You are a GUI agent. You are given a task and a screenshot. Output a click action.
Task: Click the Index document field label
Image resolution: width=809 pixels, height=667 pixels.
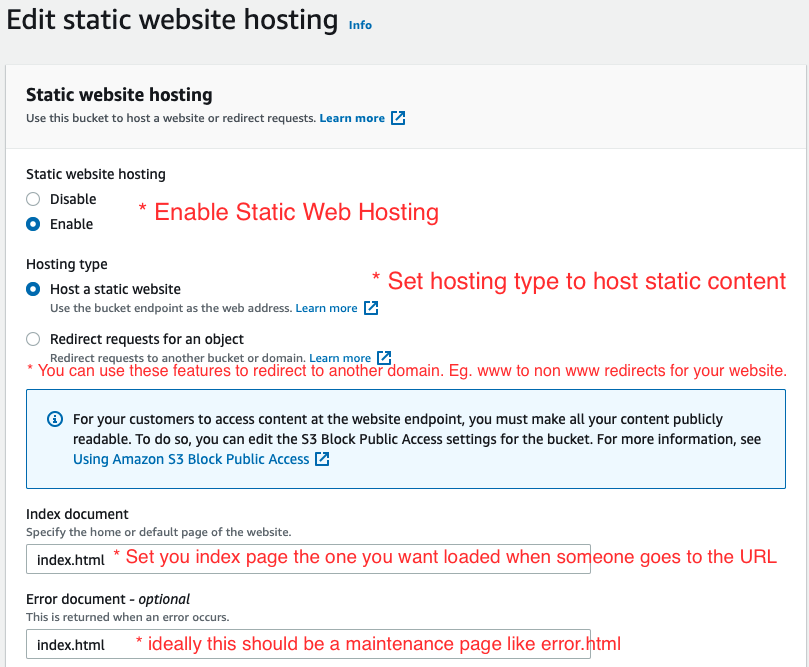pyautogui.click(x=77, y=514)
